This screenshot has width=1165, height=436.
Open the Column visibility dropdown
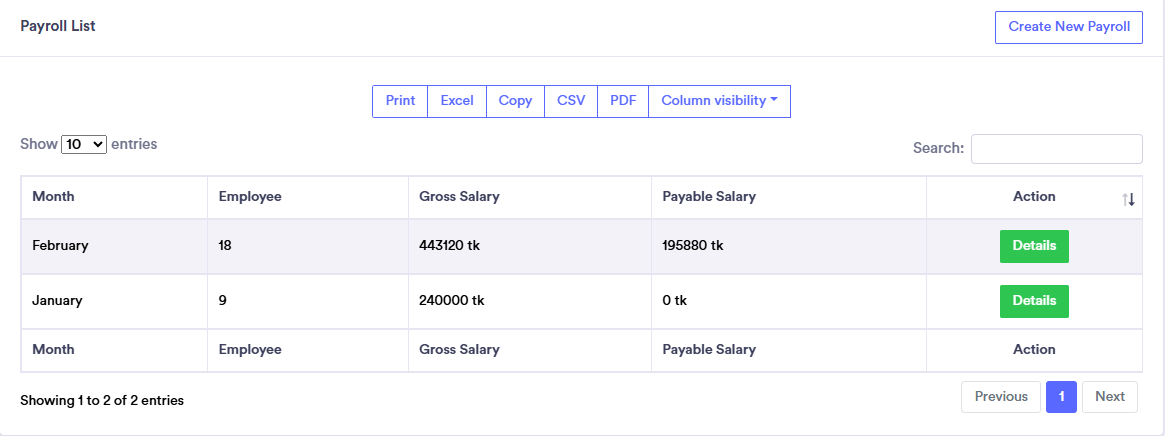click(x=719, y=101)
